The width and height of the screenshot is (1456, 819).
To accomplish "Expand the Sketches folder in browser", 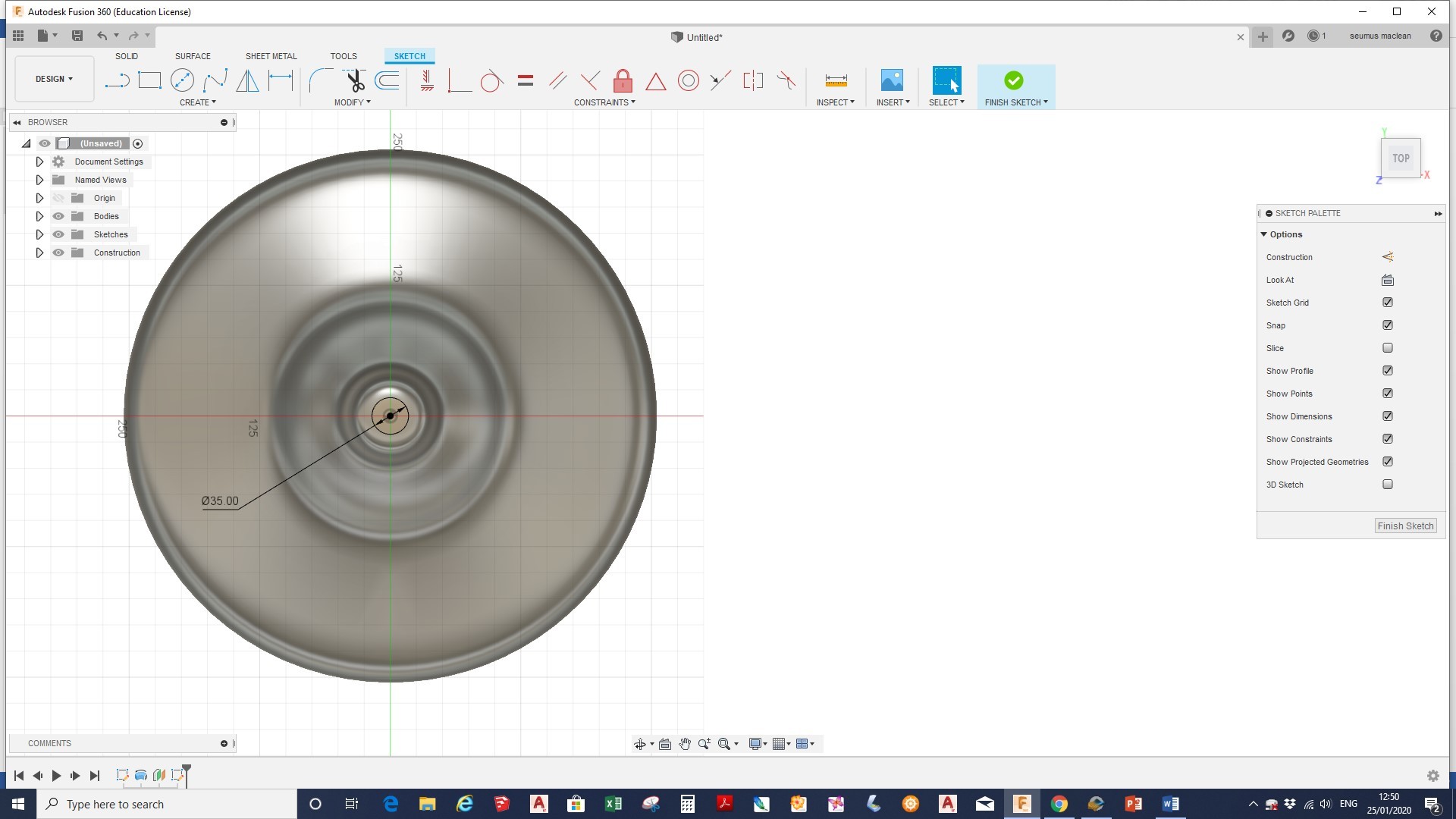I will pyautogui.click(x=39, y=234).
